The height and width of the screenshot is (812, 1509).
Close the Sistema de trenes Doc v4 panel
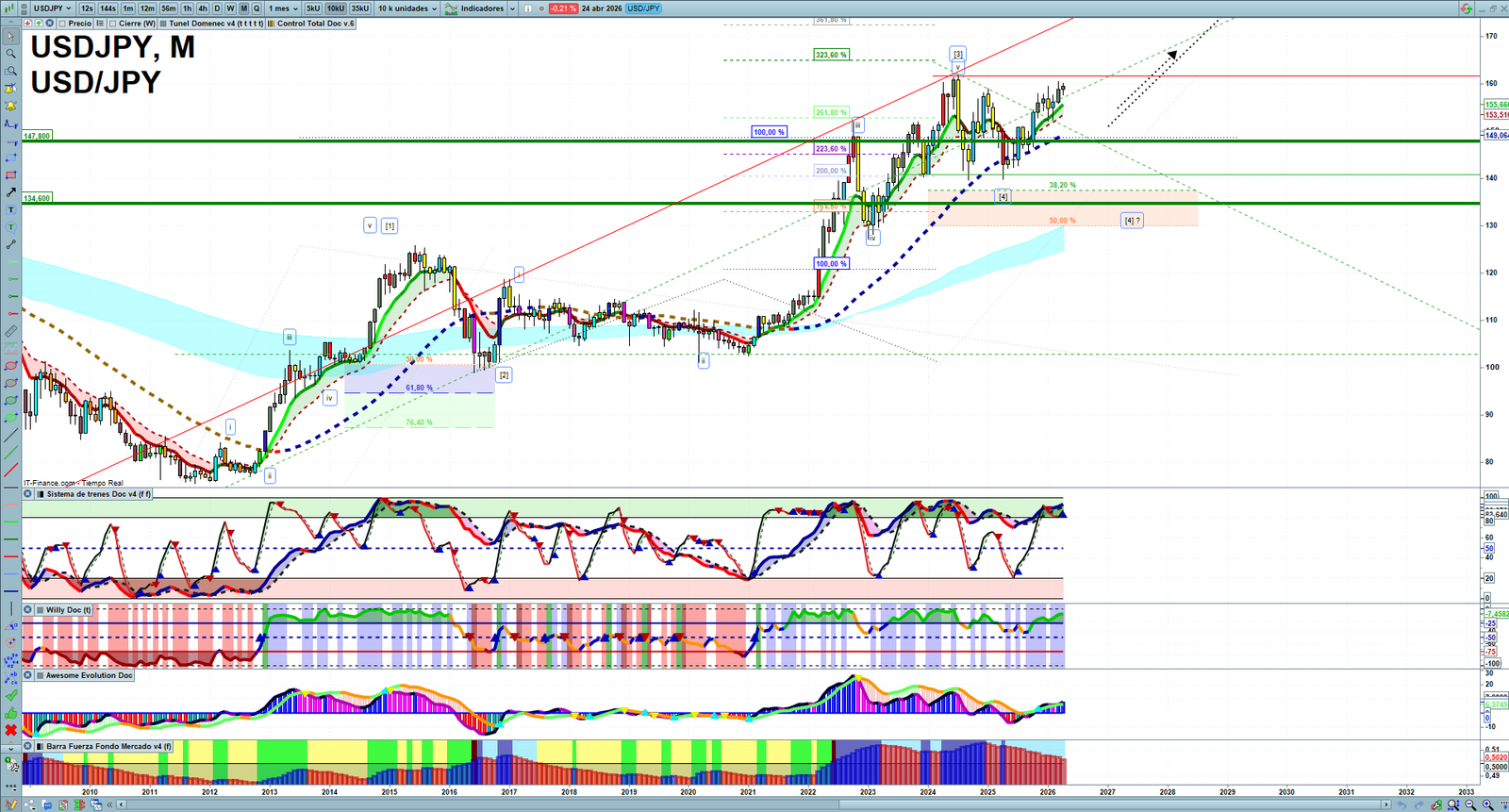point(28,493)
